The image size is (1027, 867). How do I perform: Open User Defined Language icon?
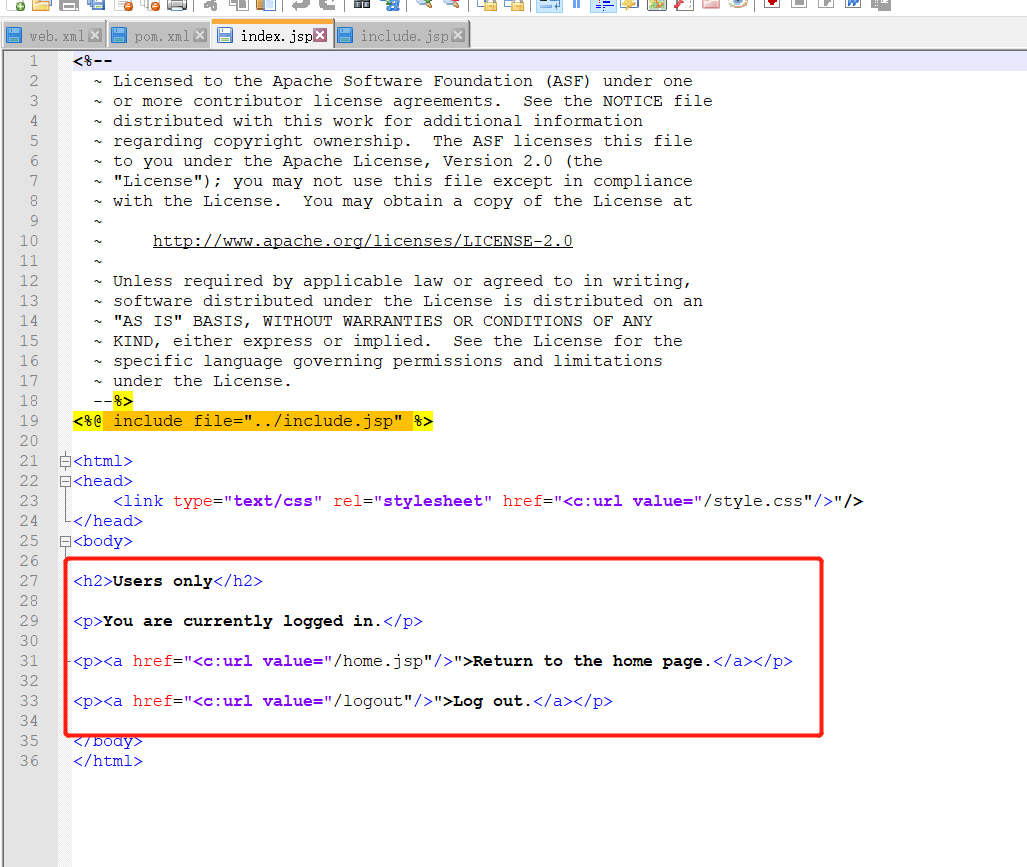coord(630,4)
